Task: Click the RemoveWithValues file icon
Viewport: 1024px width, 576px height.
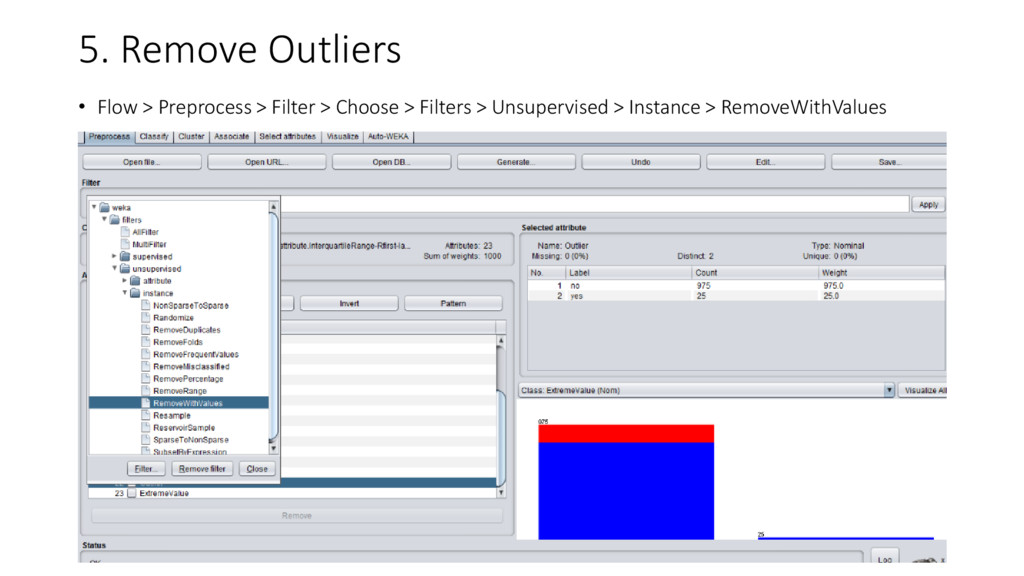Action: pos(146,403)
